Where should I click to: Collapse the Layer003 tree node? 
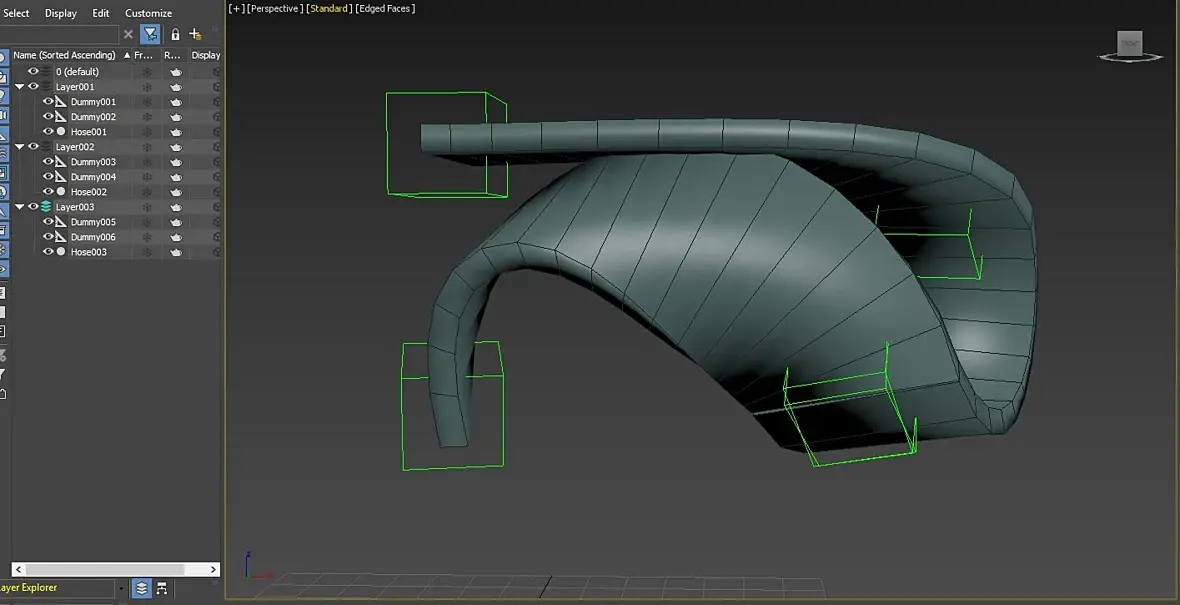tap(19, 207)
